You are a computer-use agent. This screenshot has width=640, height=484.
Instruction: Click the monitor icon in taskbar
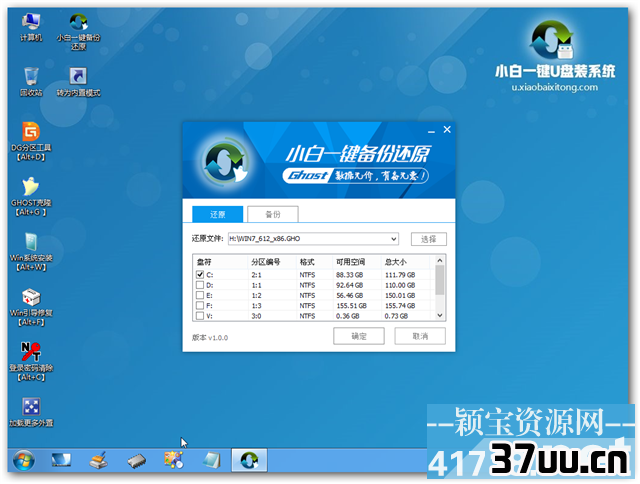point(61,460)
